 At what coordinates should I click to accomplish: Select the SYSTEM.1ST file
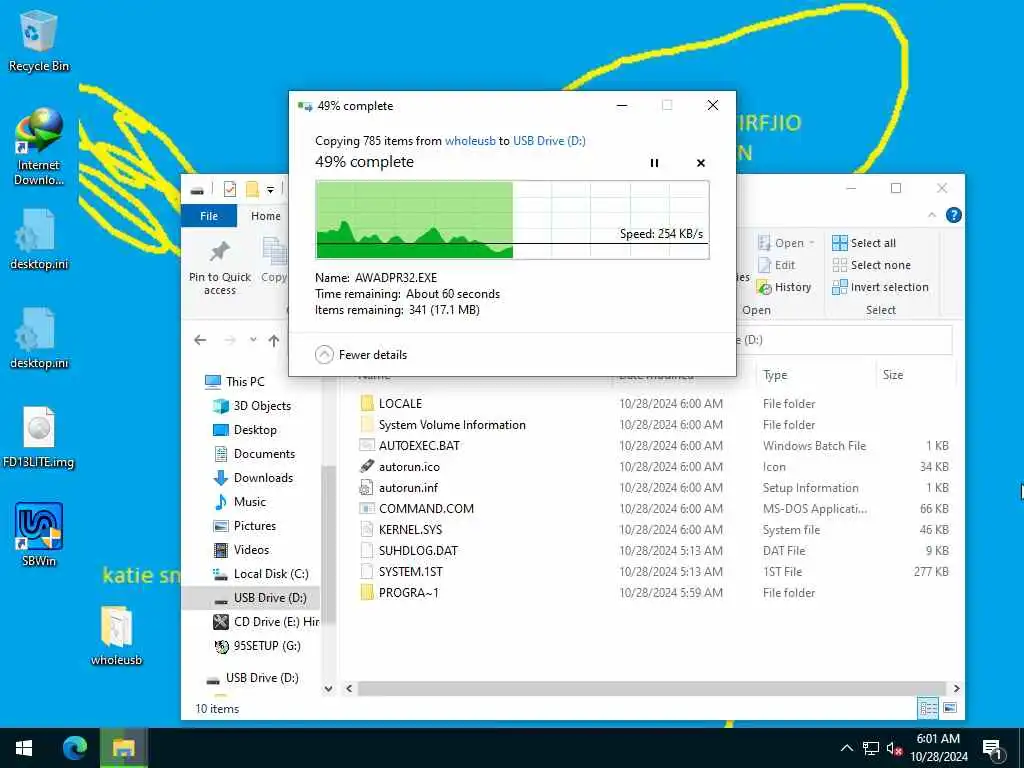pos(410,571)
